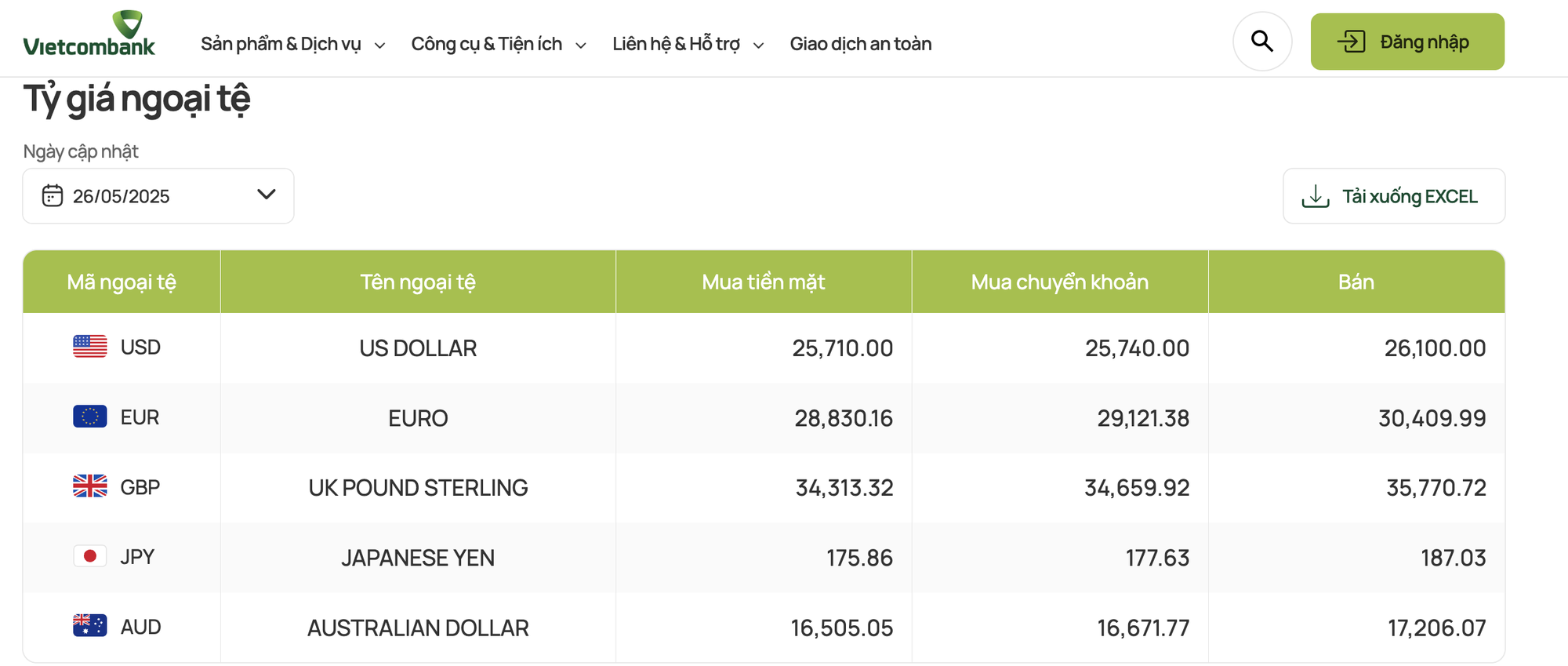Select the Mua tiền mặt column header
Viewport: 1568px width, 666px height.
point(764,282)
